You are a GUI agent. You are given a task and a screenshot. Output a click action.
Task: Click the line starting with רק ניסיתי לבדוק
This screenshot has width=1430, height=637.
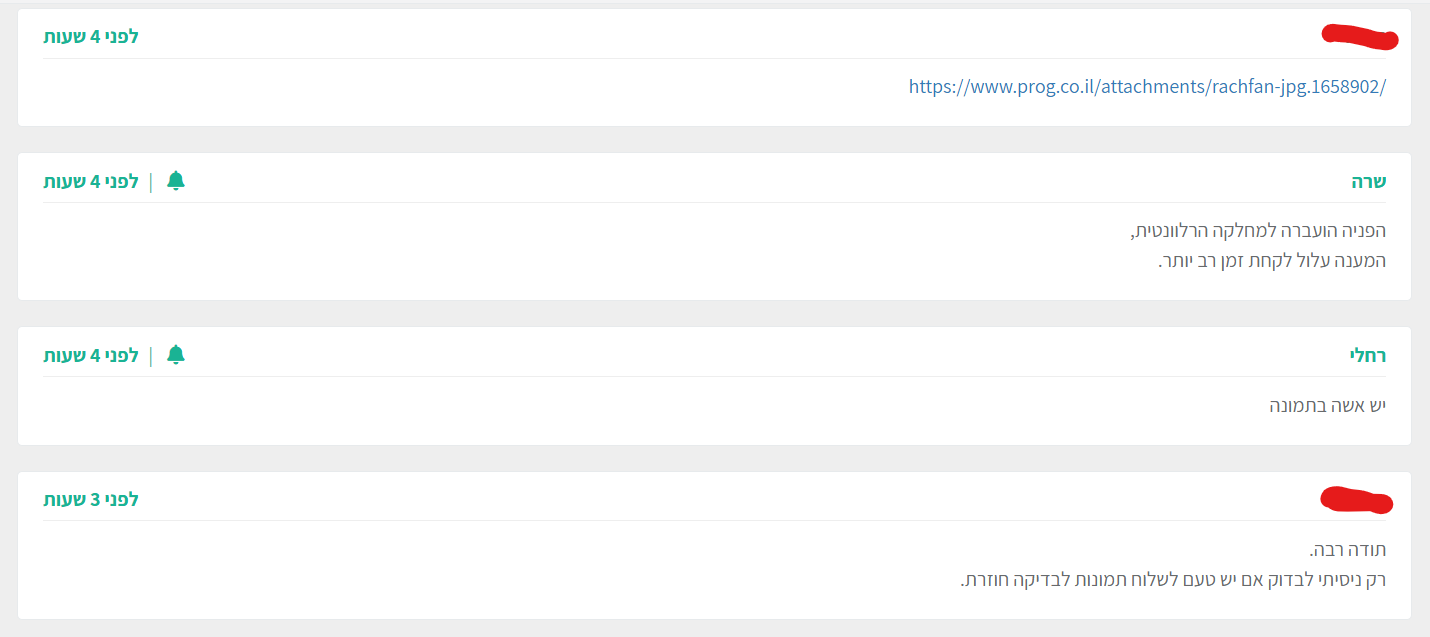coord(1173,580)
